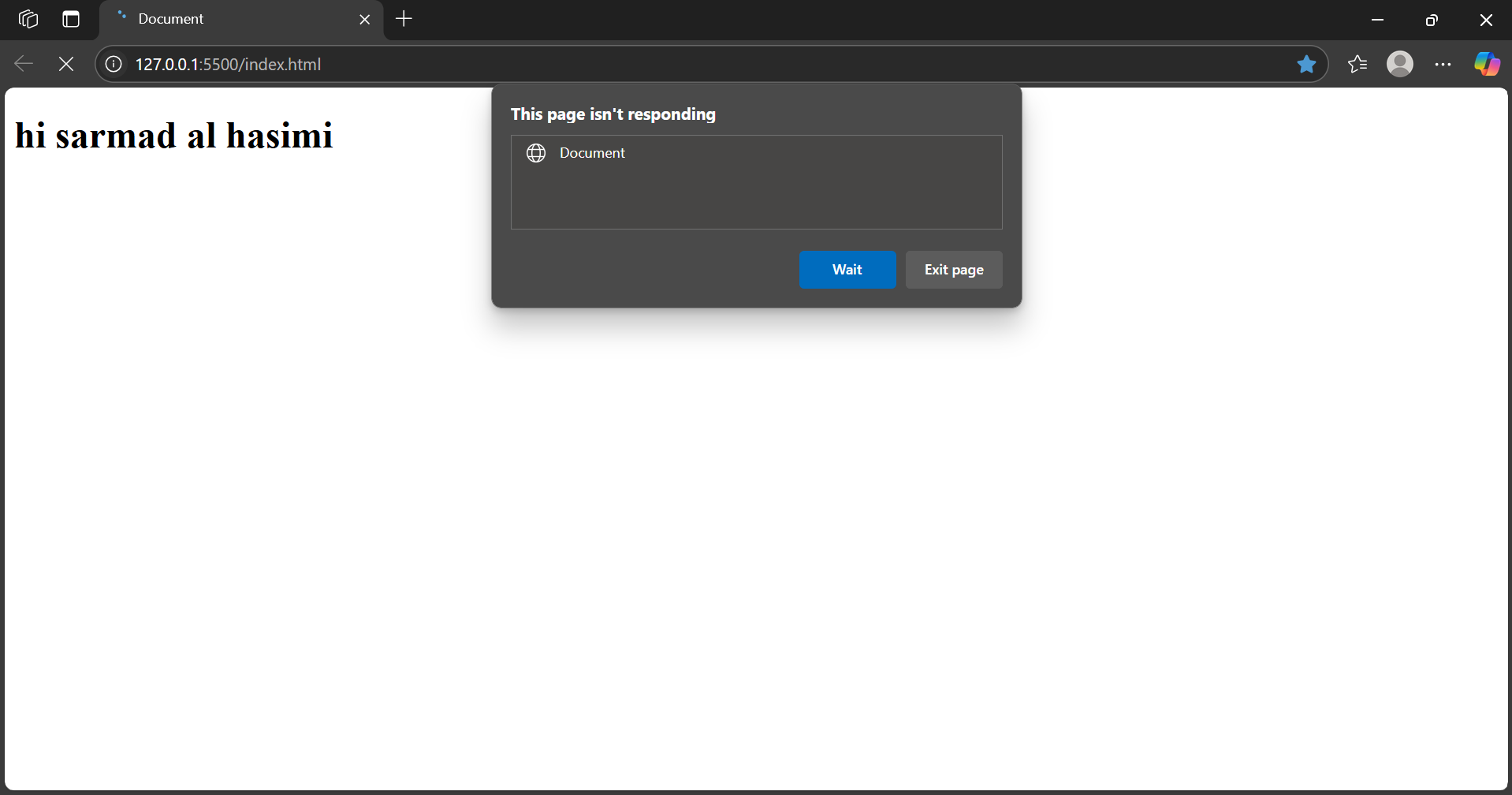This screenshot has height=795, width=1512.
Task: Click the address bar URL field
Action: point(631,64)
